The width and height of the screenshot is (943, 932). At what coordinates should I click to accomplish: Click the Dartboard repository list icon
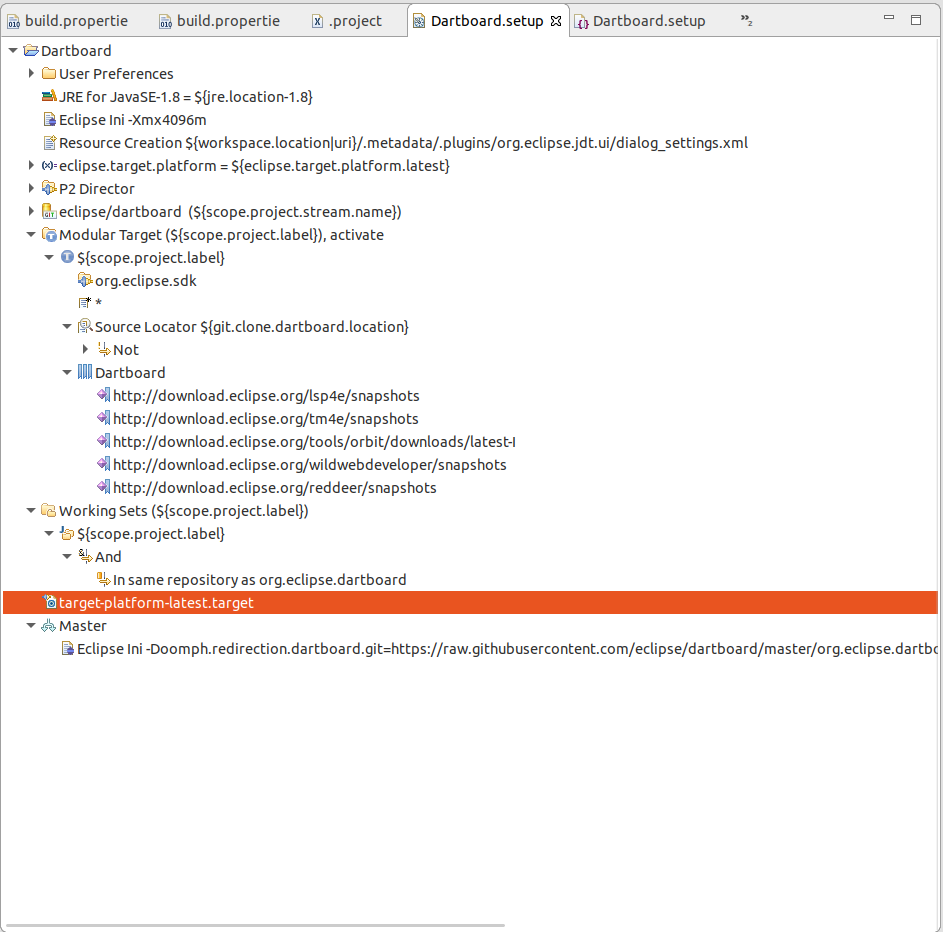coord(85,372)
